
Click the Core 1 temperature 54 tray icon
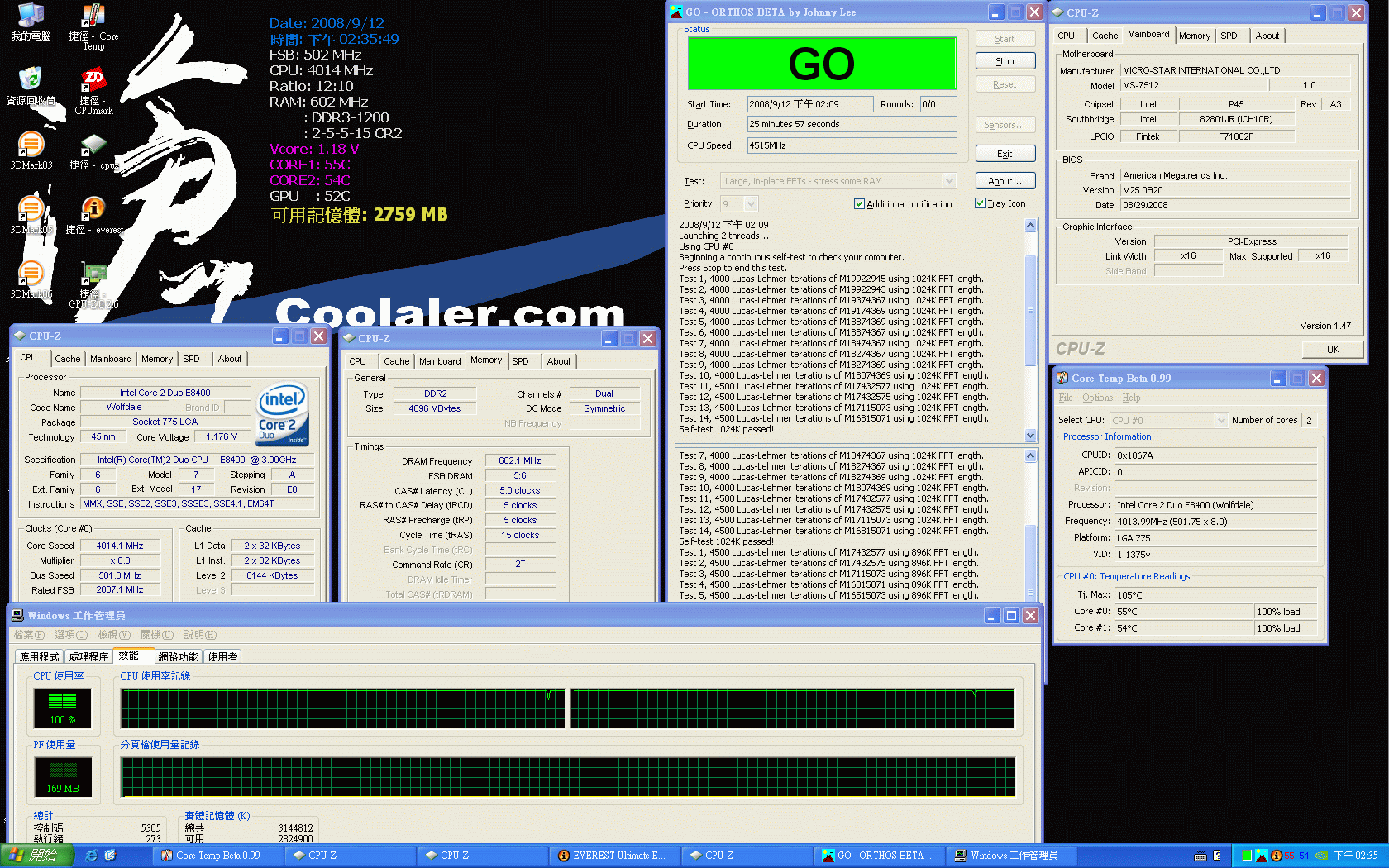pyautogui.click(x=1304, y=856)
